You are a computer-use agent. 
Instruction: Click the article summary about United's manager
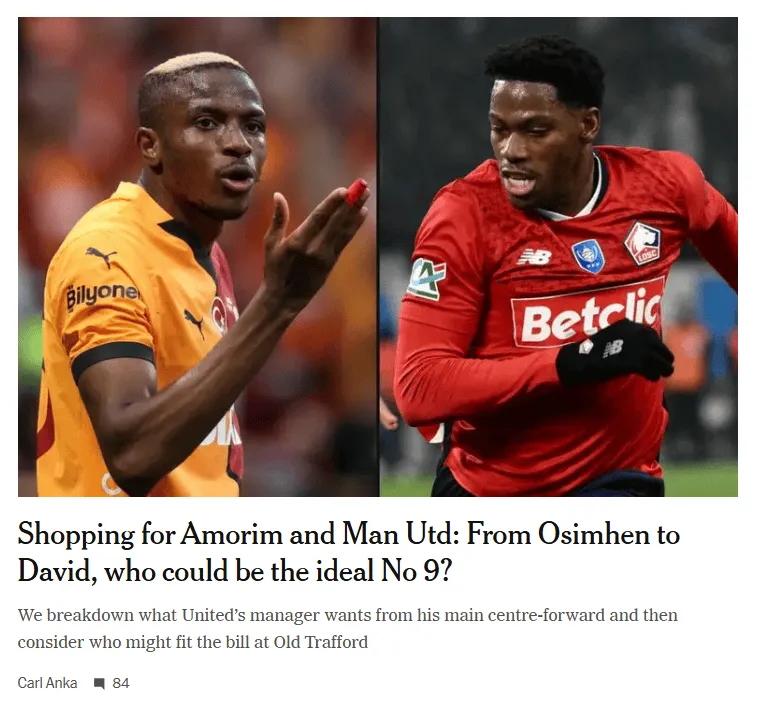pyautogui.click(x=347, y=629)
